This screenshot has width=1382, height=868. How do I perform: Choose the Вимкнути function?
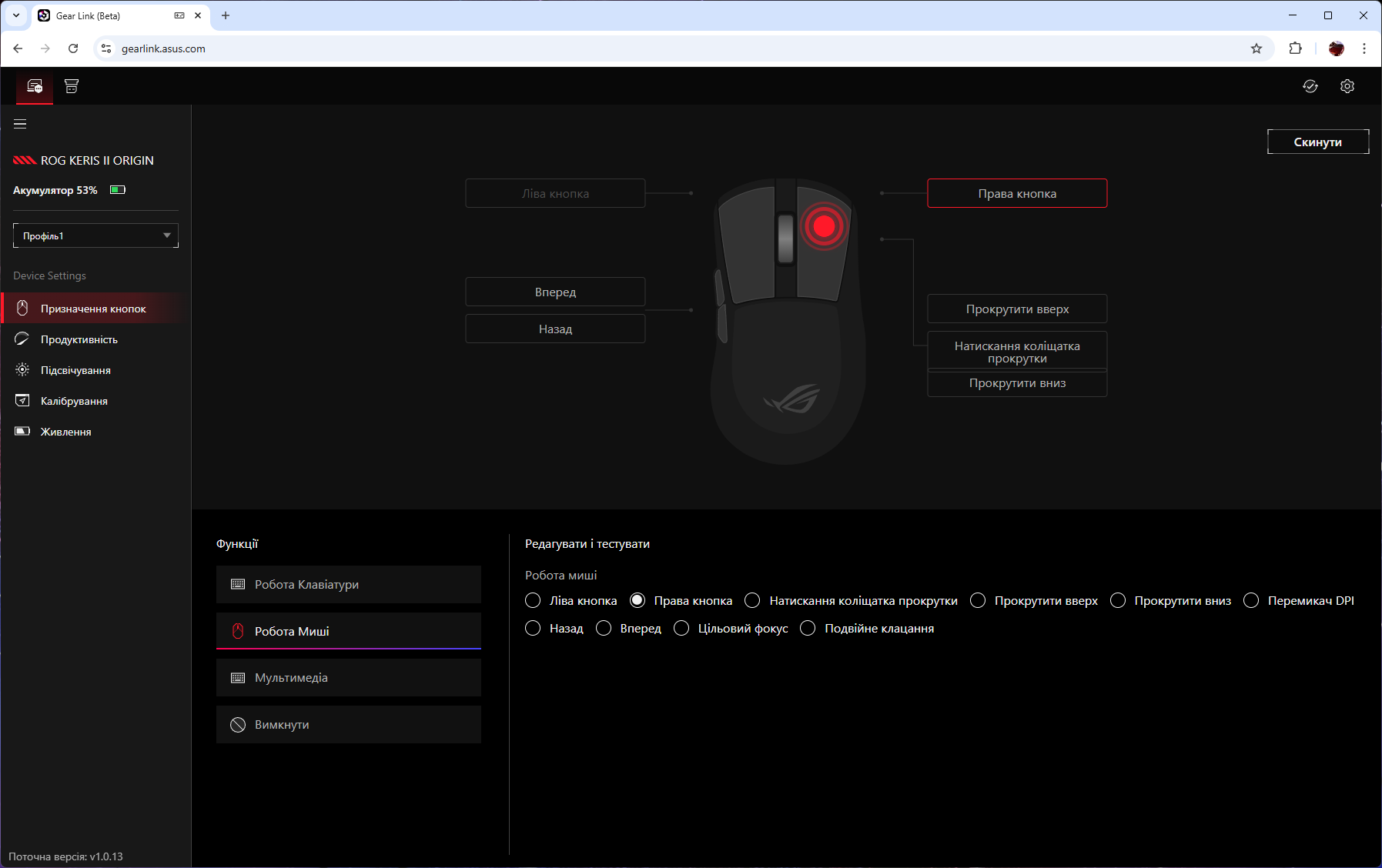(x=349, y=725)
